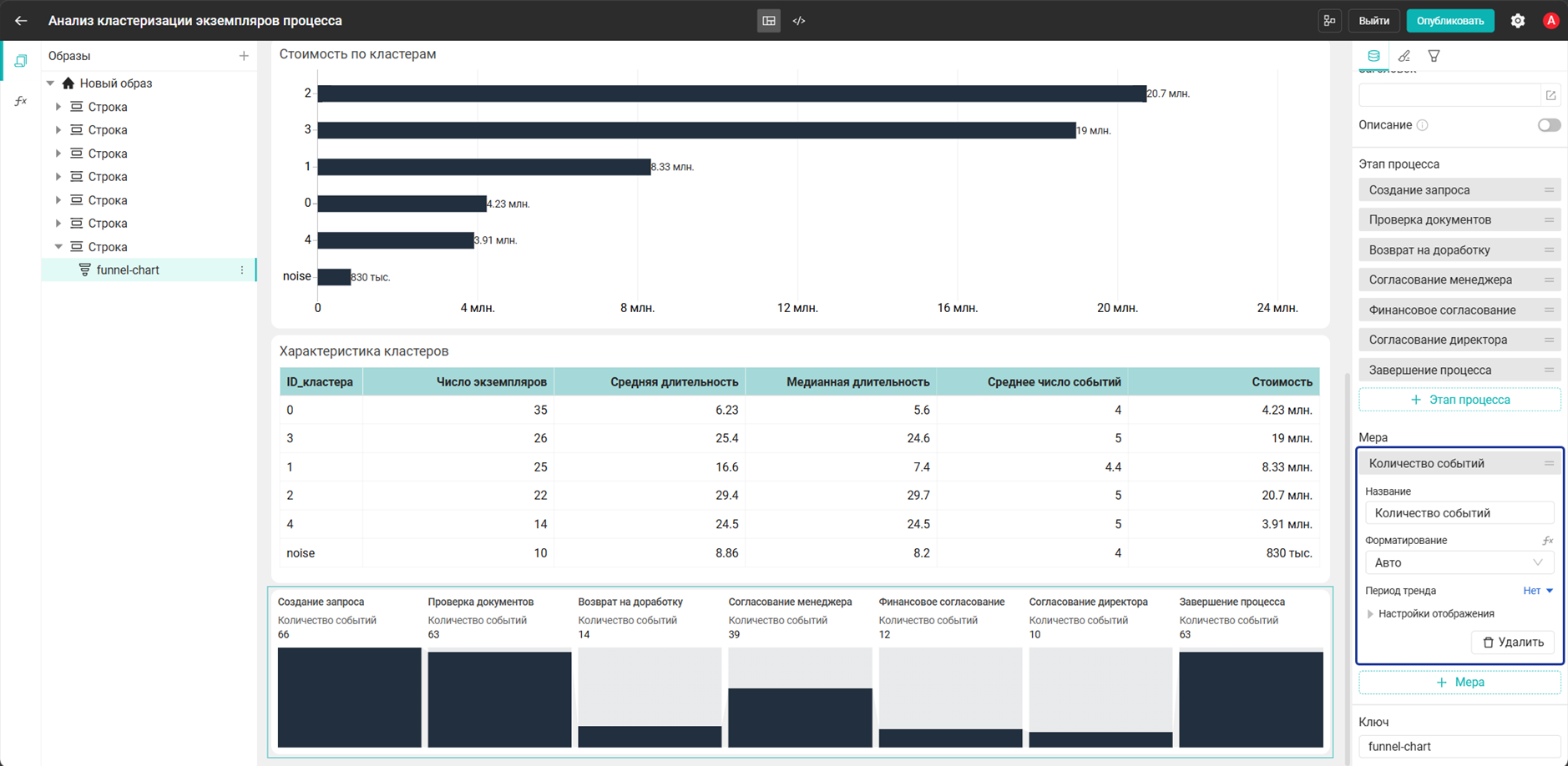
Task: Add a new Этап процесса
Action: (1459, 400)
